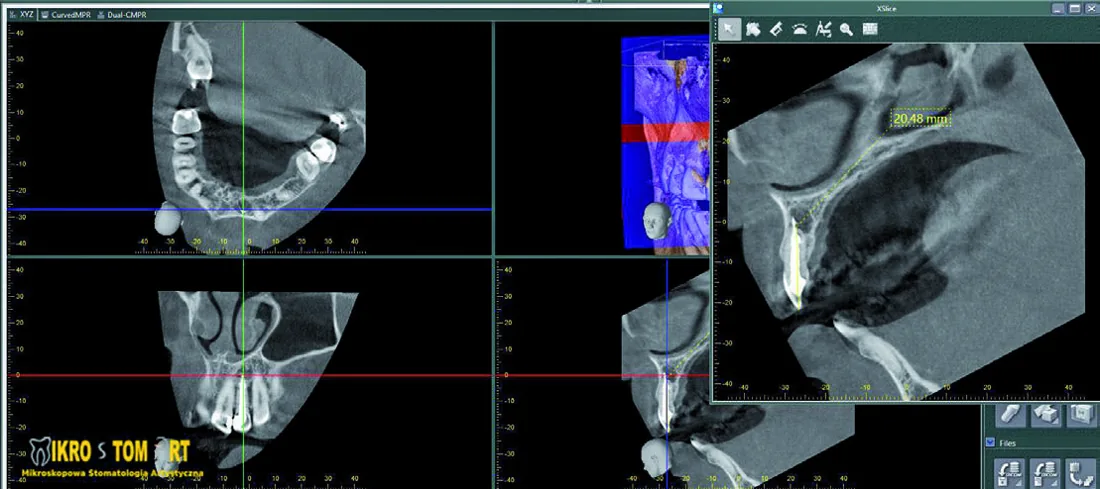This screenshot has height=489, width=1100.
Task: Click the cylinder tool icon above Files
Action: (1010, 415)
